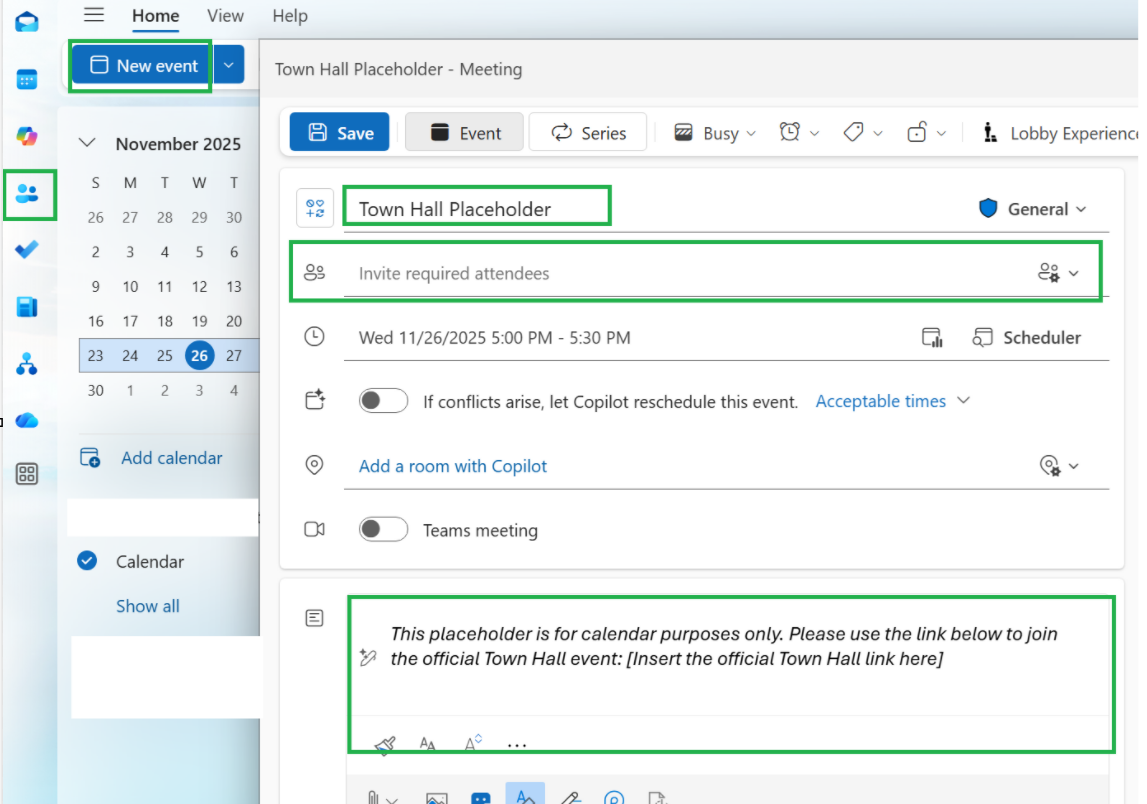Viewport: 1147px width, 804px height.
Task: Open the categorize dropdown chevron
Action: tap(878, 133)
